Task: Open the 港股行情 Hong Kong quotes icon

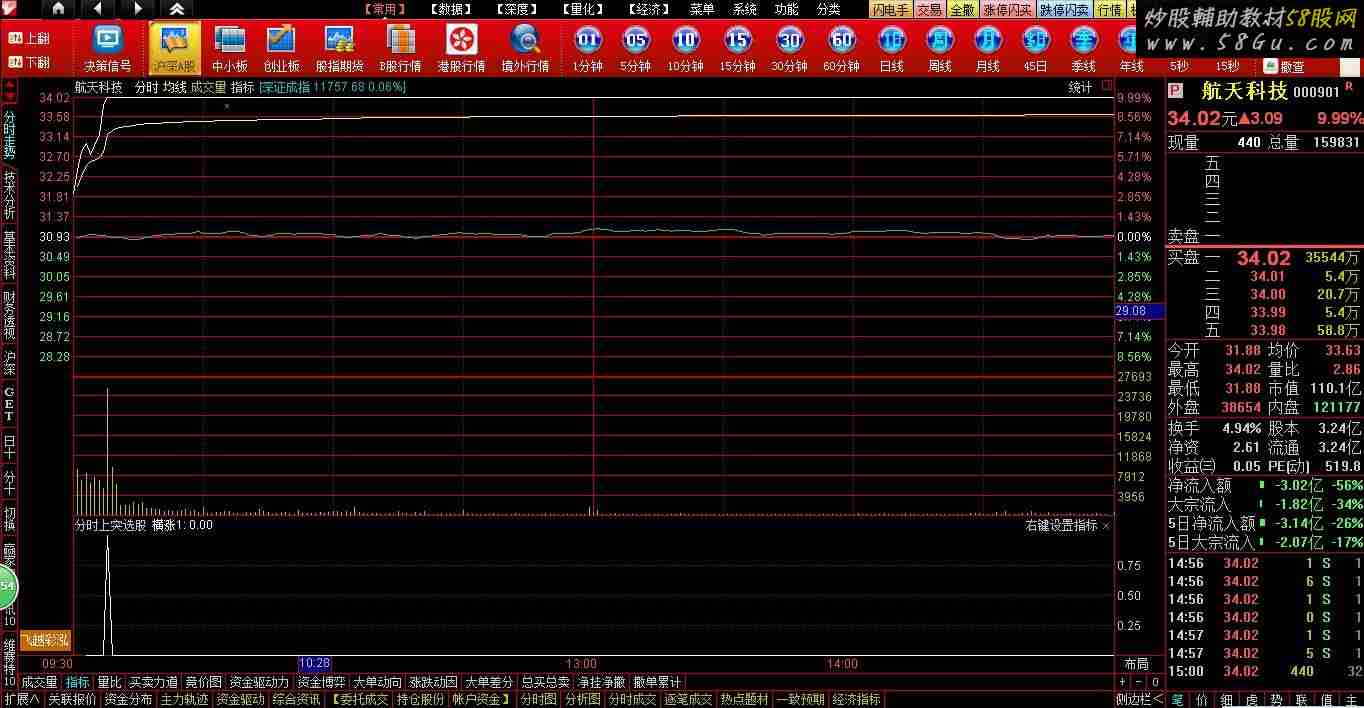Action: pos(461,48)
